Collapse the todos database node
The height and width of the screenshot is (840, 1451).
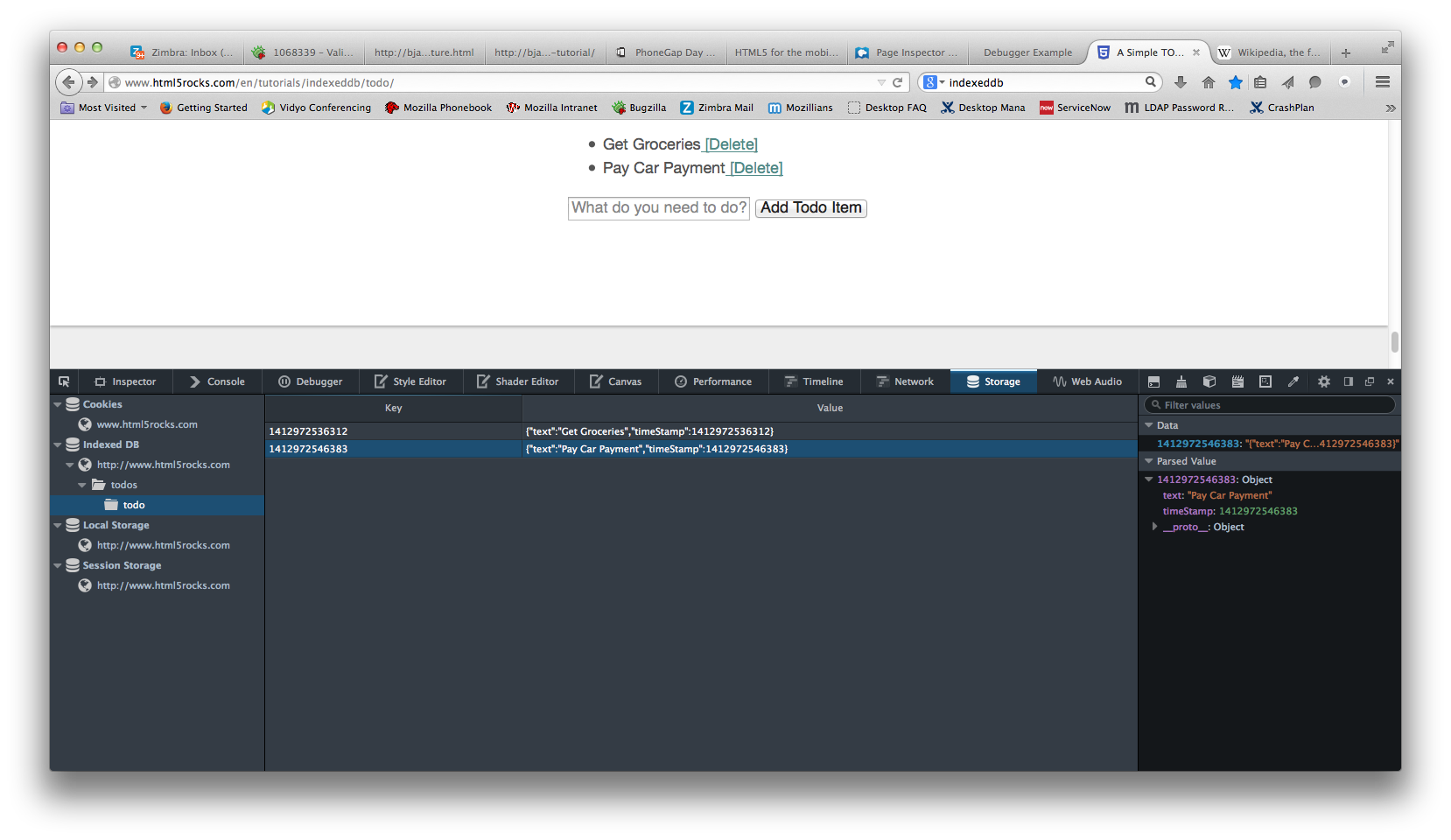pyautogui.click(x=82, y=485)
